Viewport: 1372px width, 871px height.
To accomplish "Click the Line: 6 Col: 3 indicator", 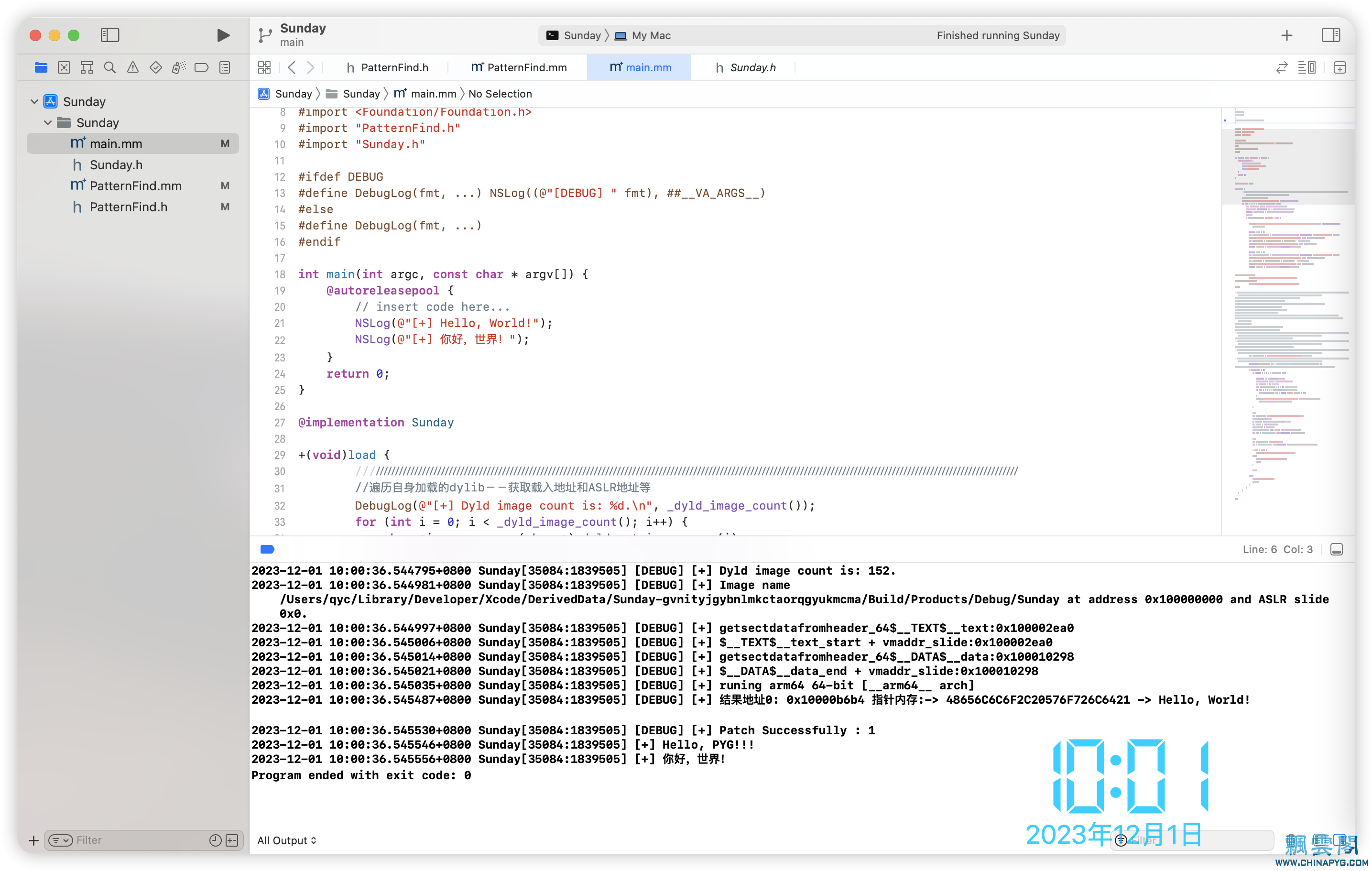I will coord(1277,549).
